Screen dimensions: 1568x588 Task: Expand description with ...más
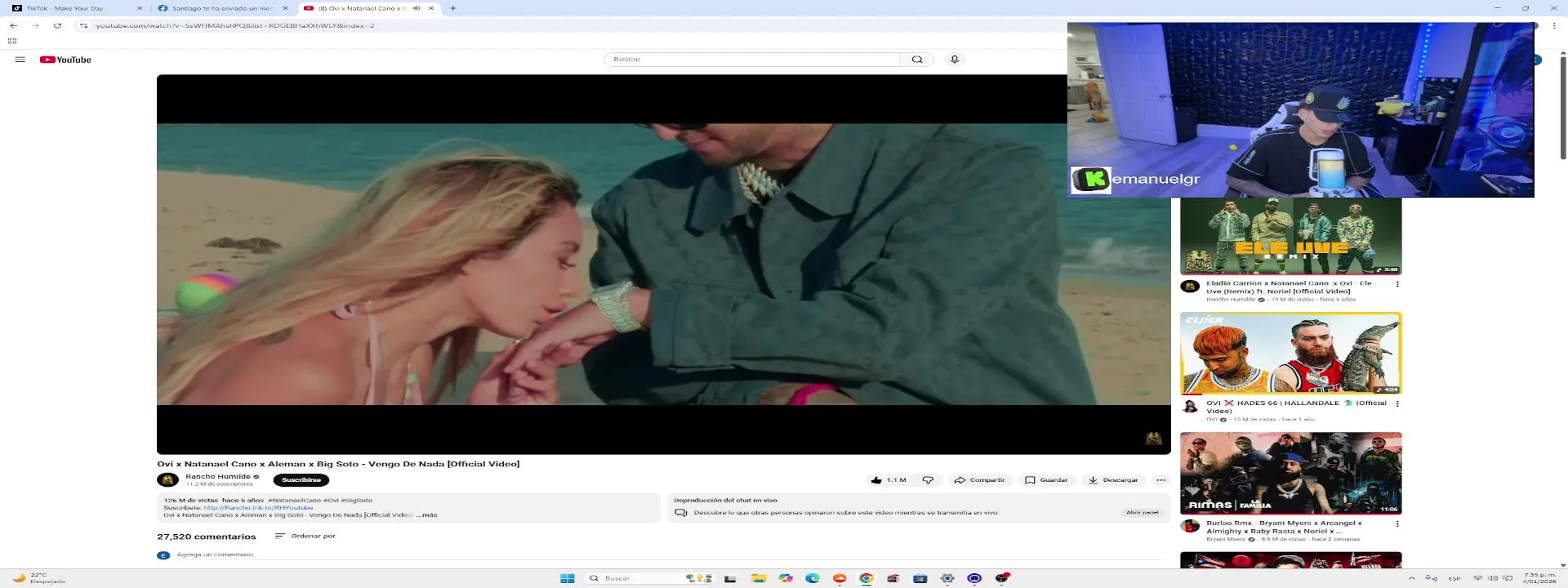[x=427, y=515]
